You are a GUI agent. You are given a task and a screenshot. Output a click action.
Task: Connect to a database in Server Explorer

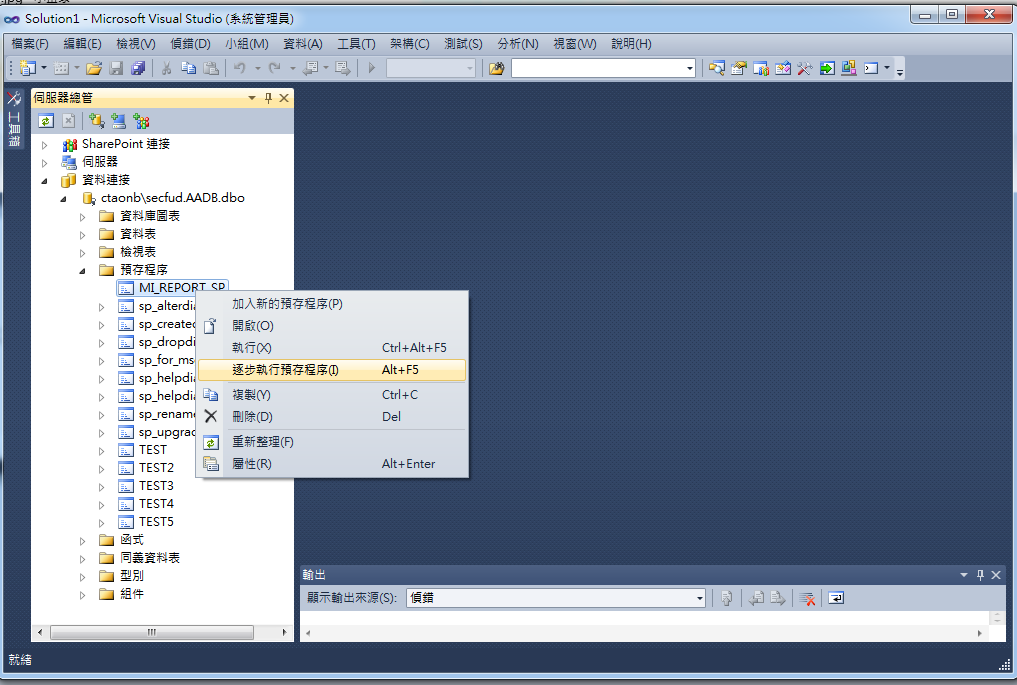click(x=96, y=120)
